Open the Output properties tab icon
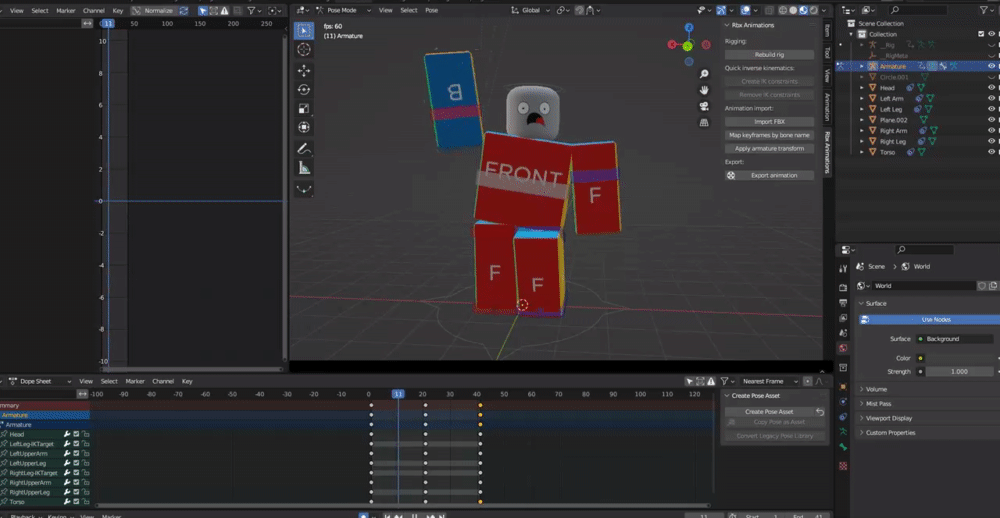This screenshot has height=518, width=1000. [843, 302]
